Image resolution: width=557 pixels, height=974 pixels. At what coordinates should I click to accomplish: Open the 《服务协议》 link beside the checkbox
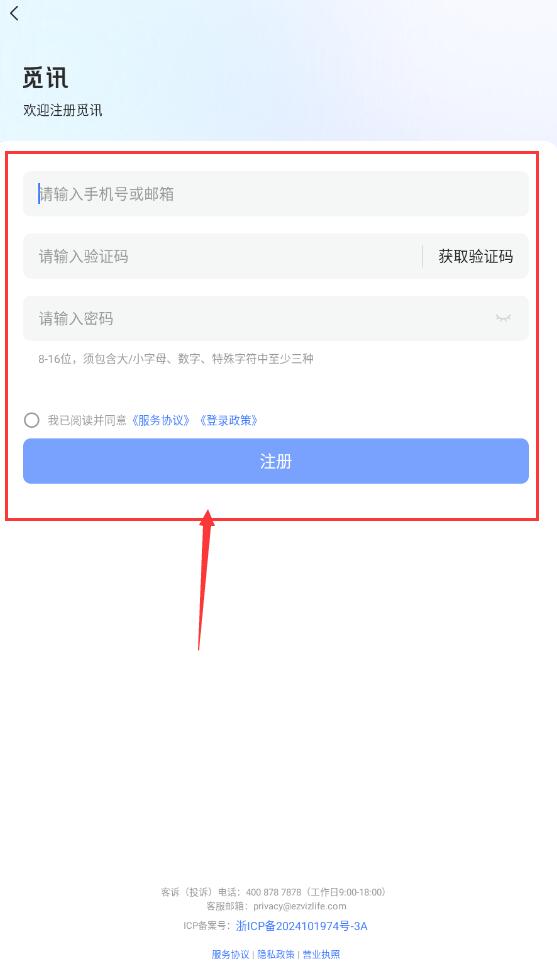[161, 420]
